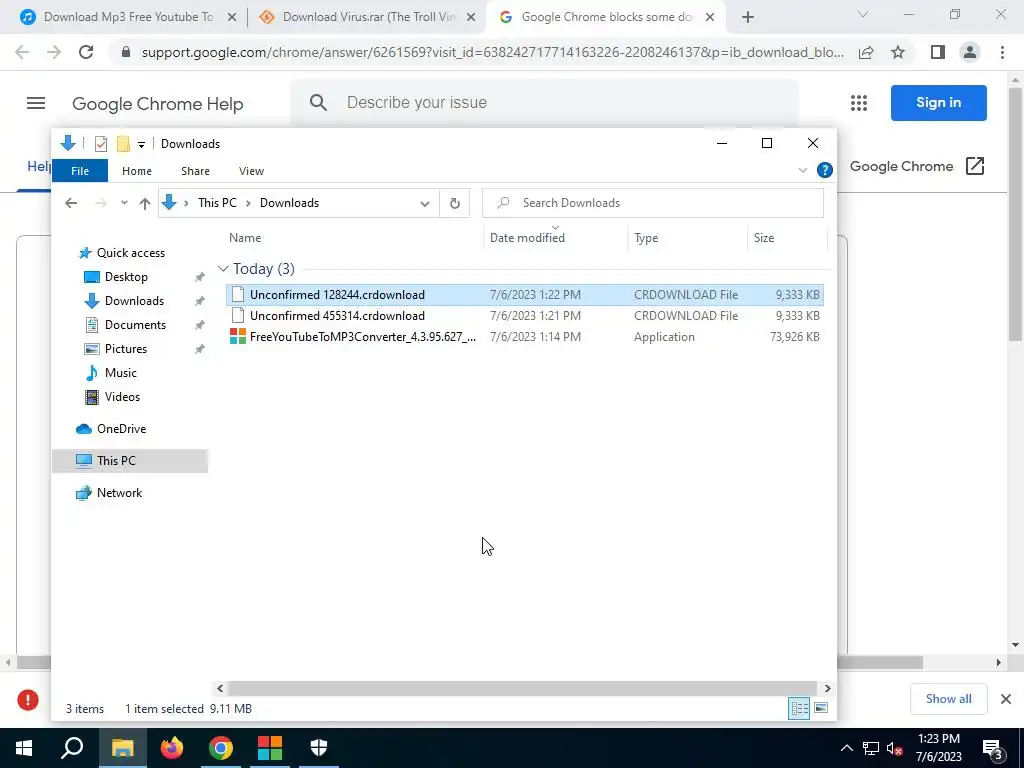Open Google Chrome external link
Image resolution: width=1024 pixels, height=768 pixels.
click(917, 167)
